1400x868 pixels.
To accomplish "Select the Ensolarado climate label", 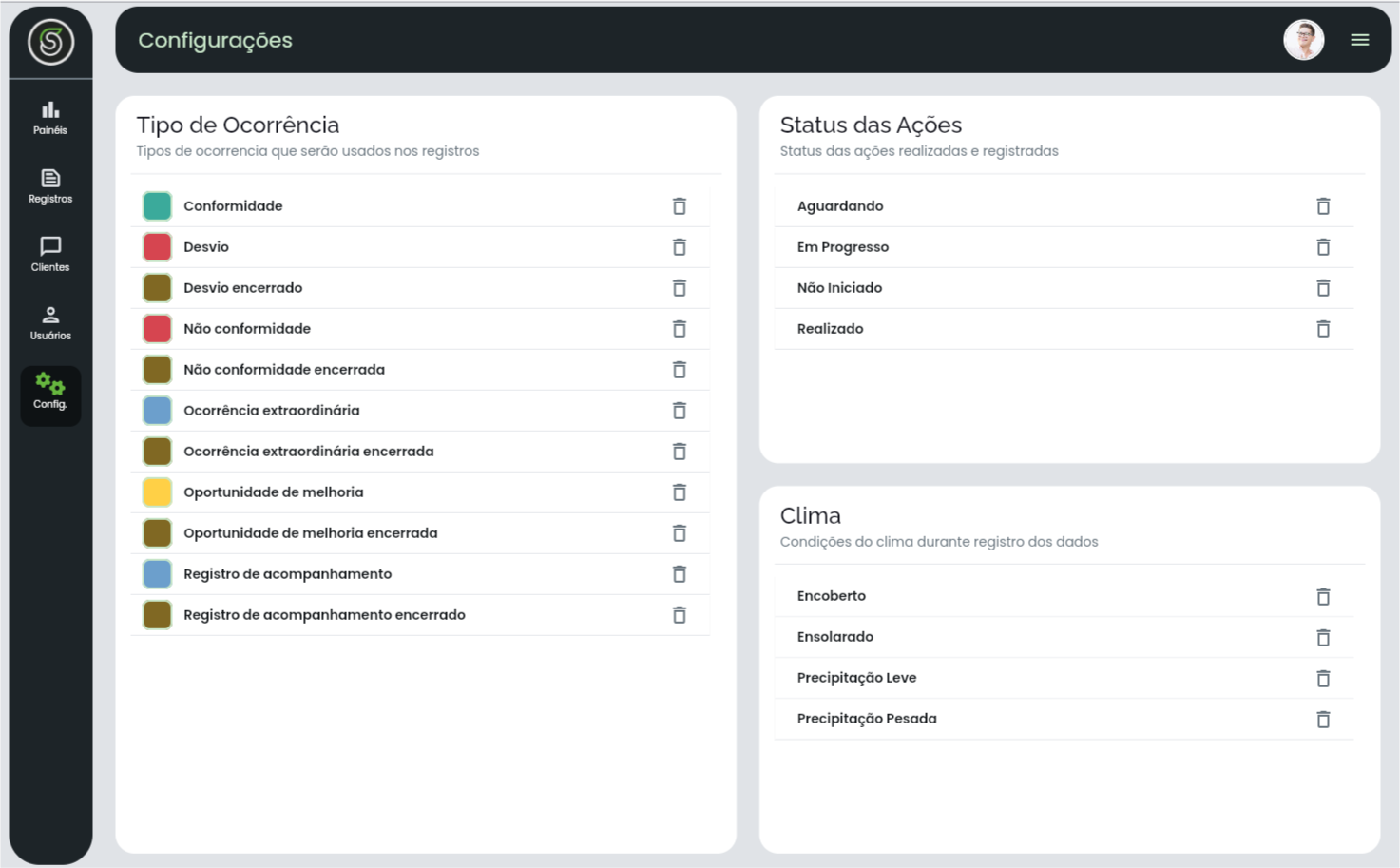I will tap(835, 637).
